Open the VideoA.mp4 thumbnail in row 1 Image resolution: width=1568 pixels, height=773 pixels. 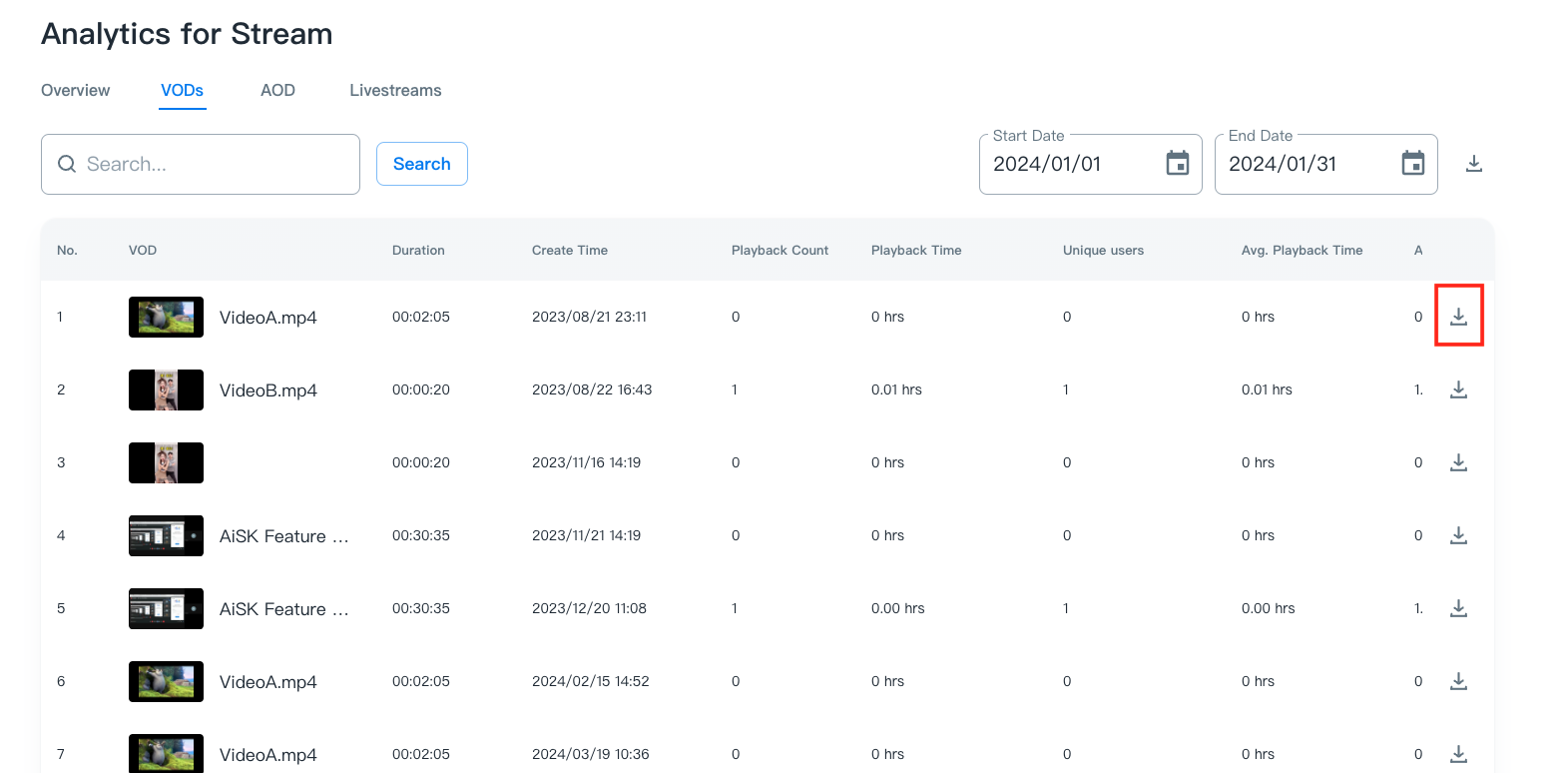click(166, 317)
